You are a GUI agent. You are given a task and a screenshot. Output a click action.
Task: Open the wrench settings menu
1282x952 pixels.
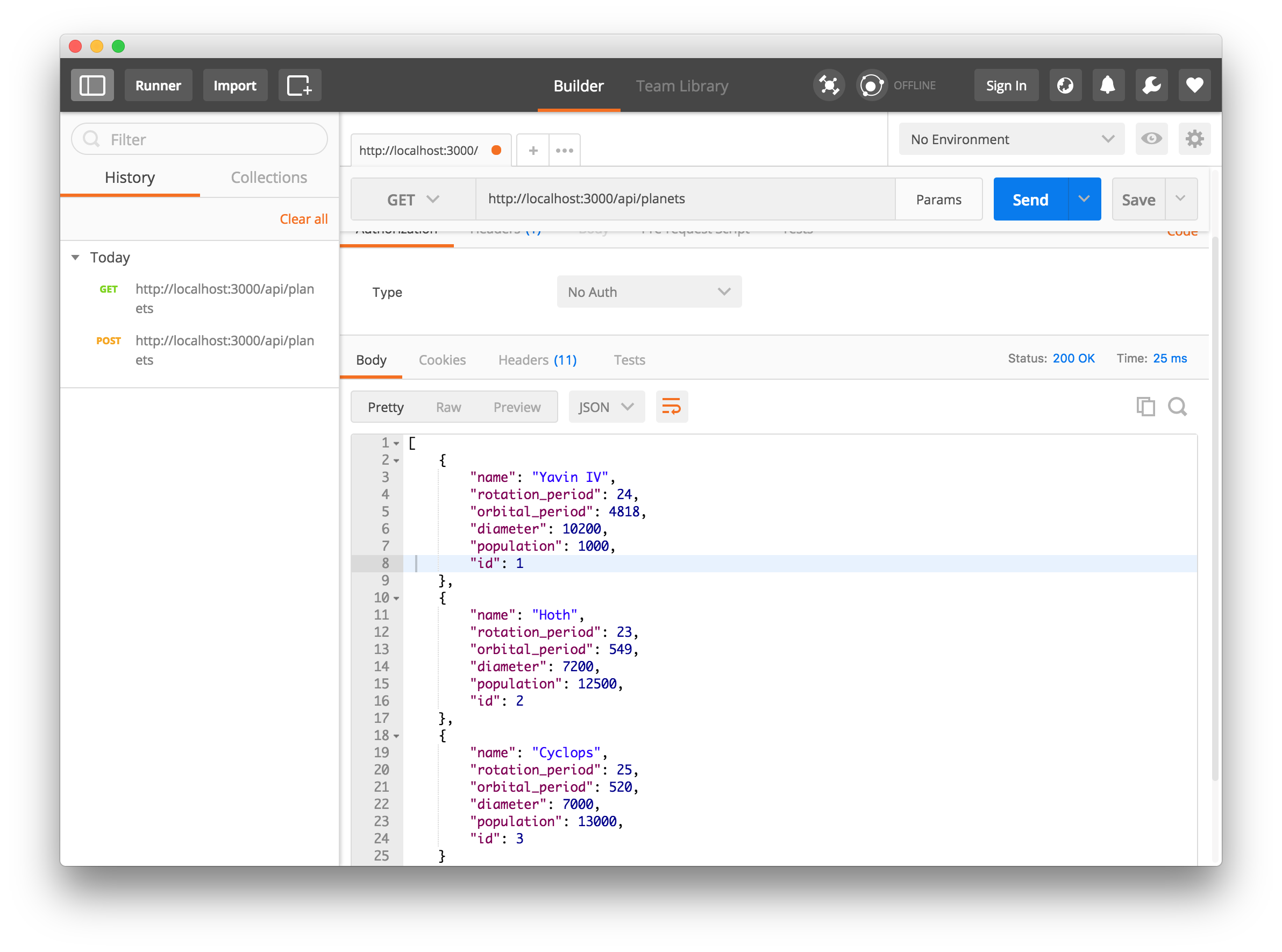(1151, 86)
